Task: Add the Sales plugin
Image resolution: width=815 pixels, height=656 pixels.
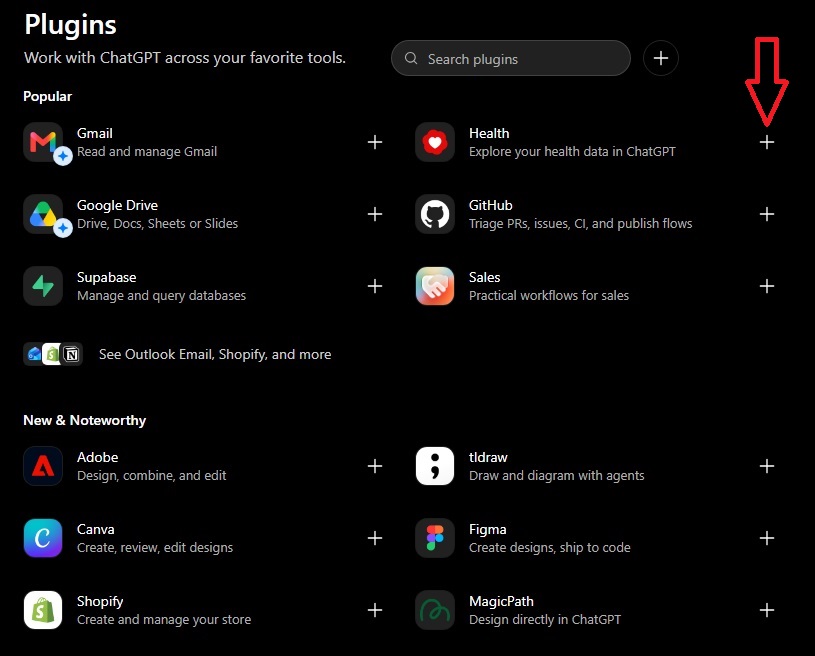Action: [767, 286]
